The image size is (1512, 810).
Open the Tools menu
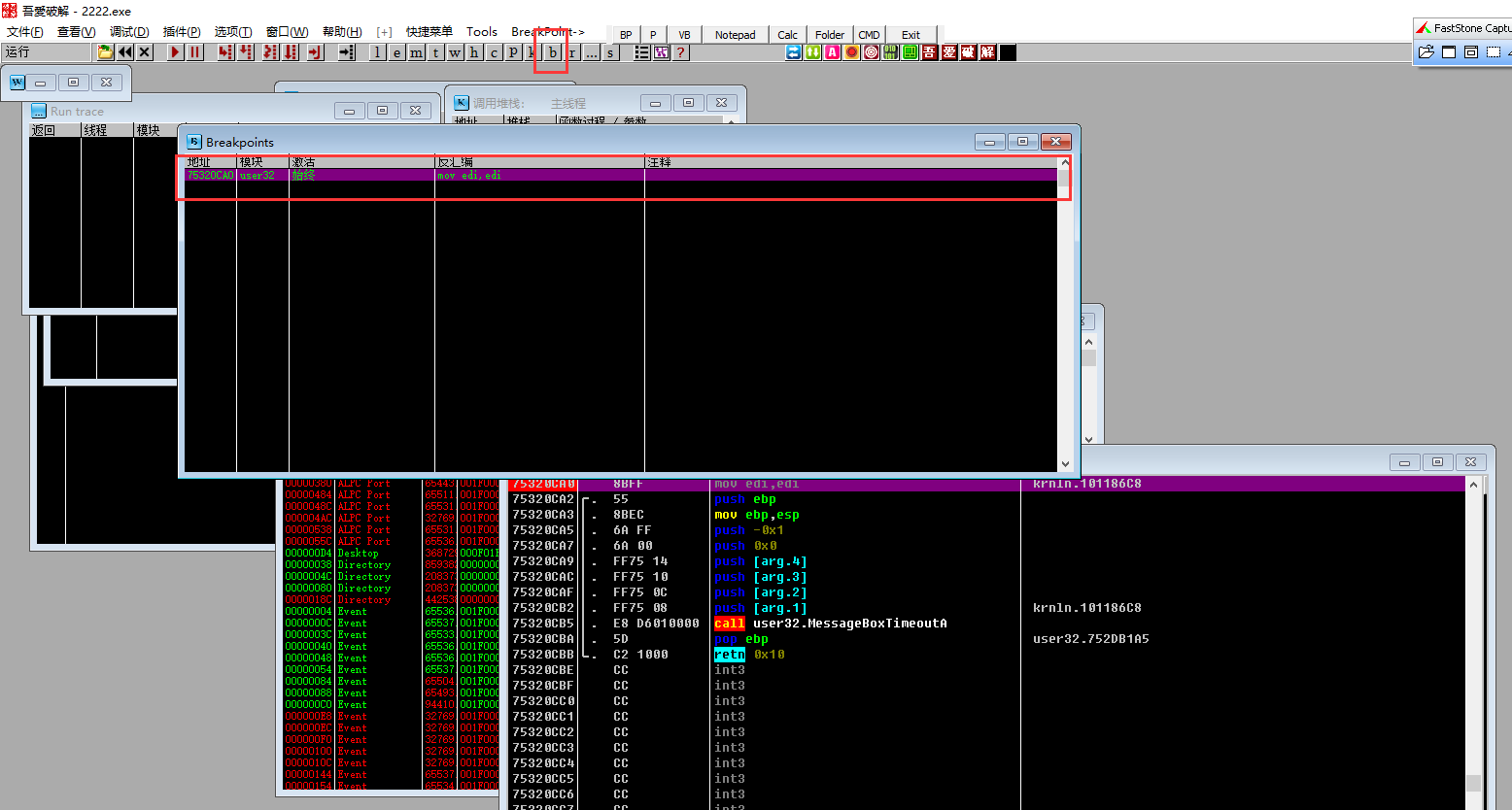pyautogui.click(x=481, y=32)
